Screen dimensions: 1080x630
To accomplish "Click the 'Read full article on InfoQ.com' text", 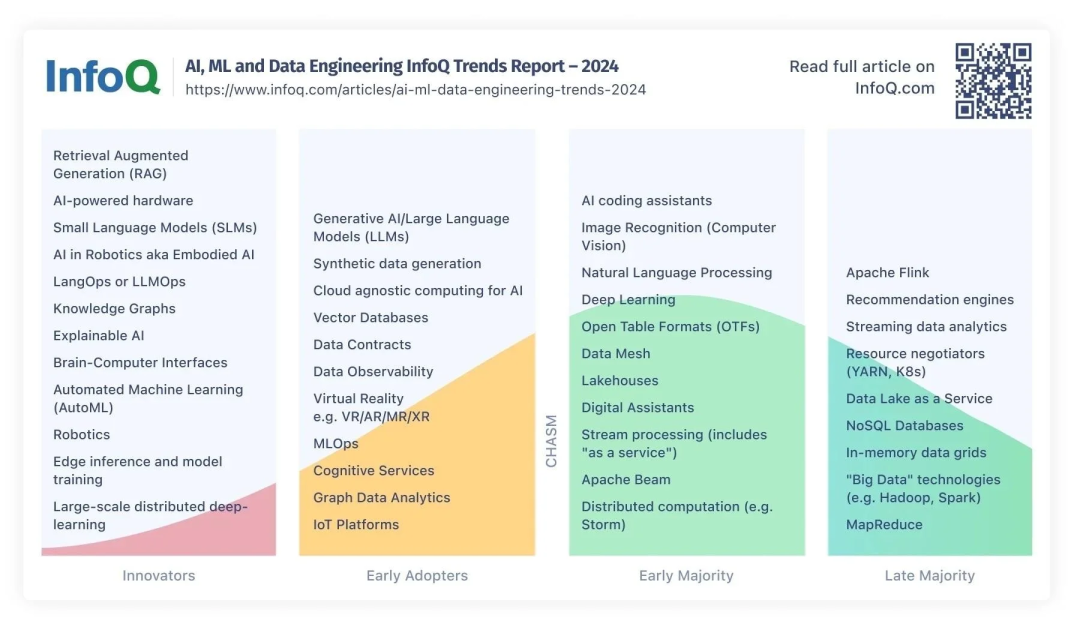I will [x=862, y=77].
